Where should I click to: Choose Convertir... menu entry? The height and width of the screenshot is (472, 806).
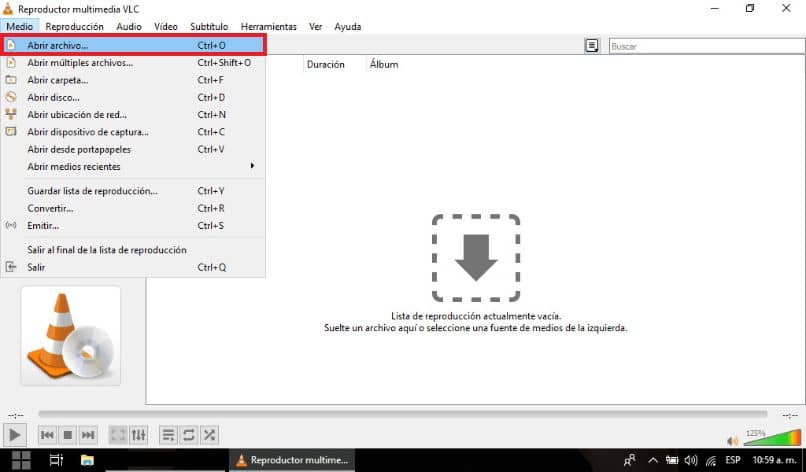(133, 208)
